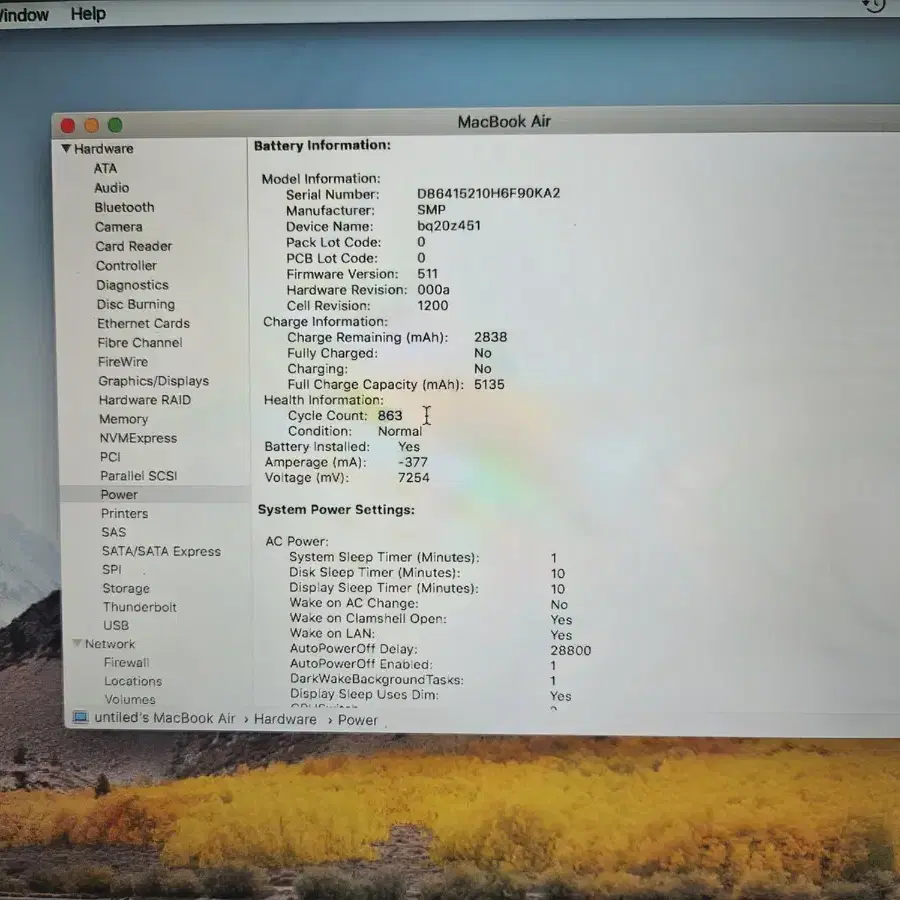Select FireWire in the sidebar
This screenshot has height=900, width=900.
click(123, 362)
